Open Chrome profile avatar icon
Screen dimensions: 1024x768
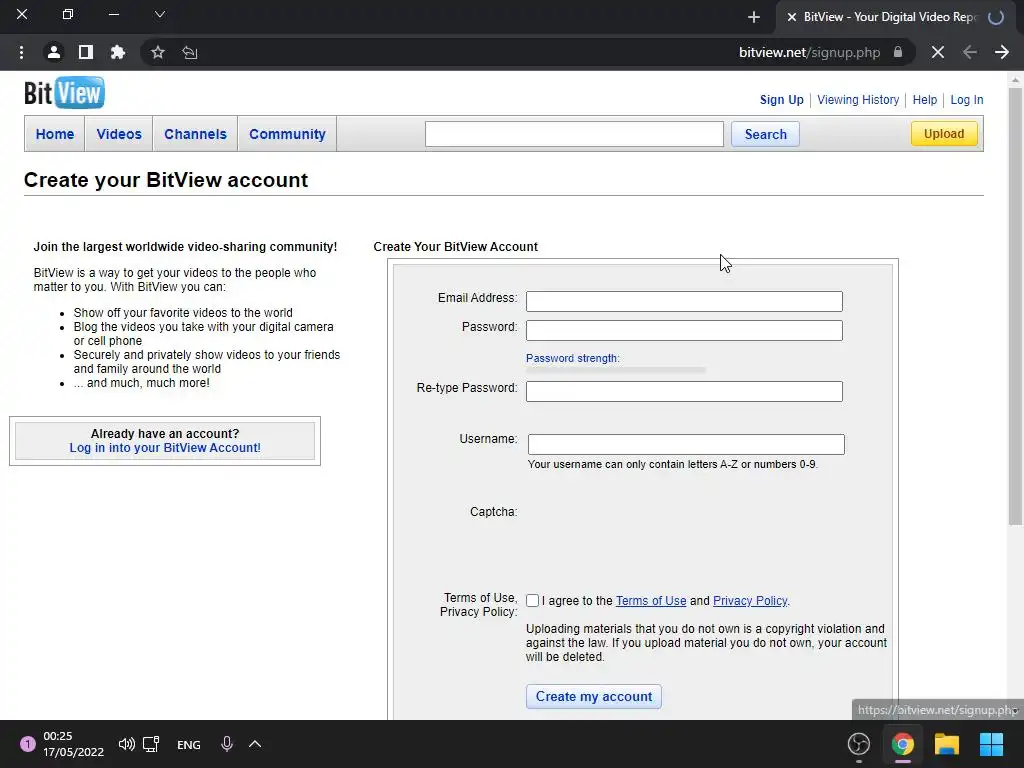54,52
